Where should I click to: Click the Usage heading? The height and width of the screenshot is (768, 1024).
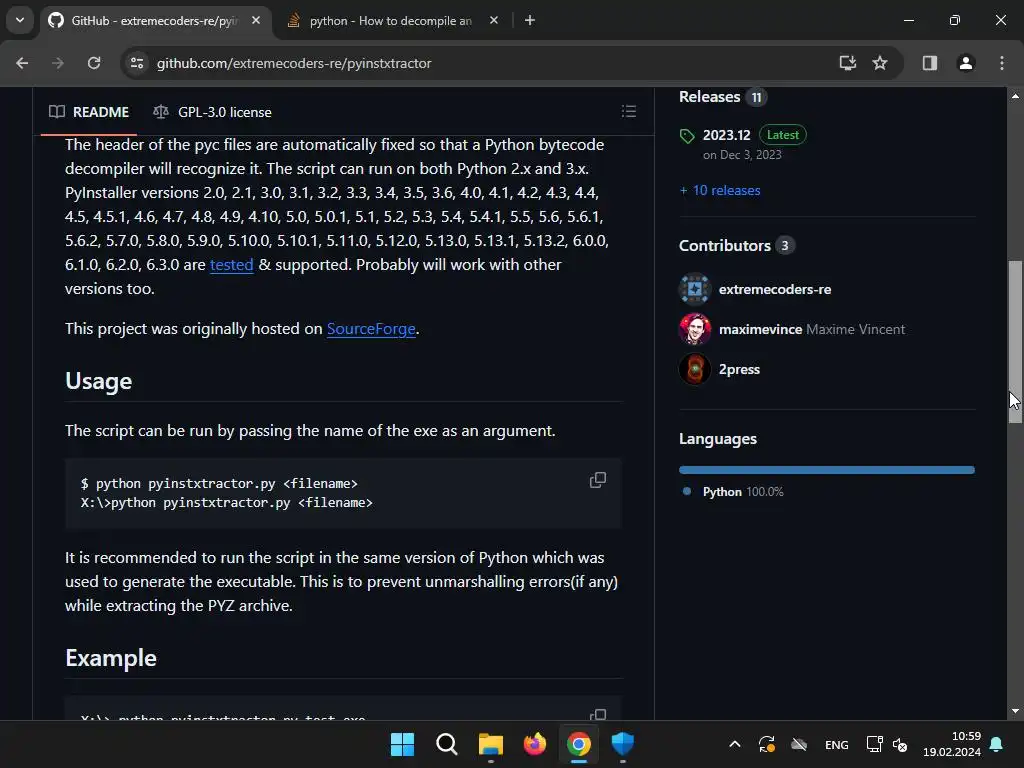pyautogui.click(x=99, y=381)
